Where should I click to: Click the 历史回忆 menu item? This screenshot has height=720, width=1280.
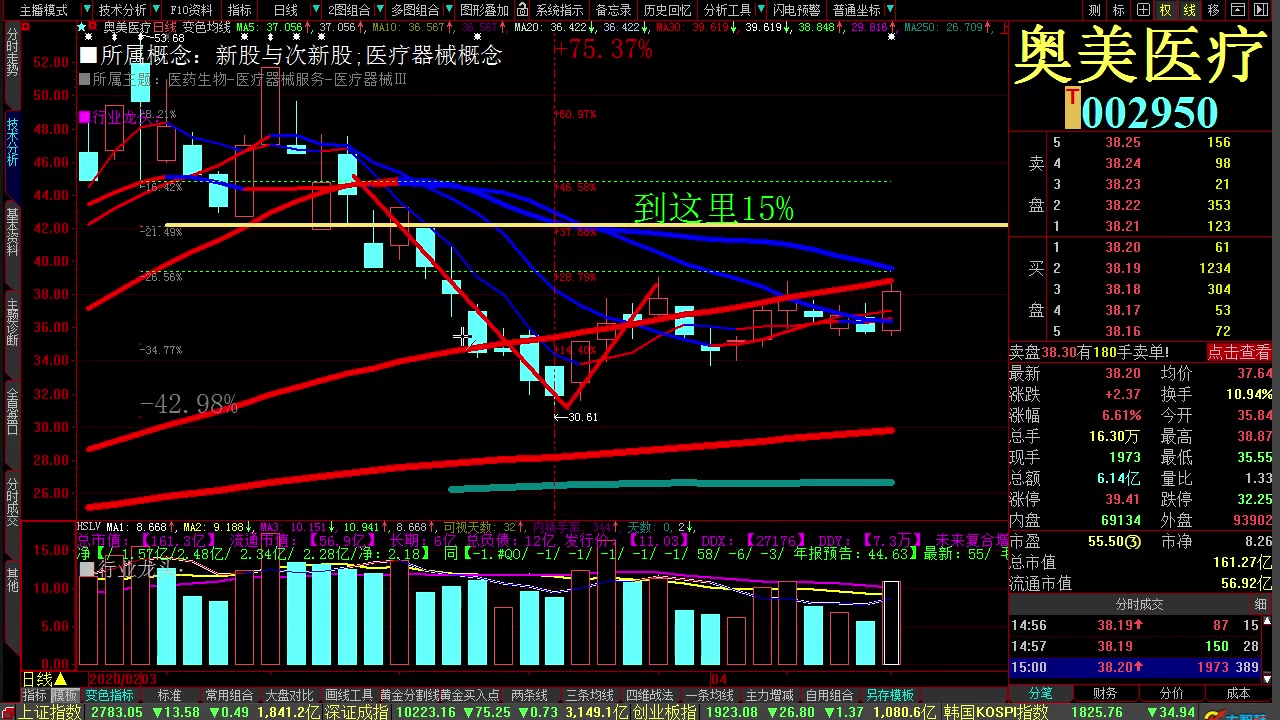(x=667, y=10)
